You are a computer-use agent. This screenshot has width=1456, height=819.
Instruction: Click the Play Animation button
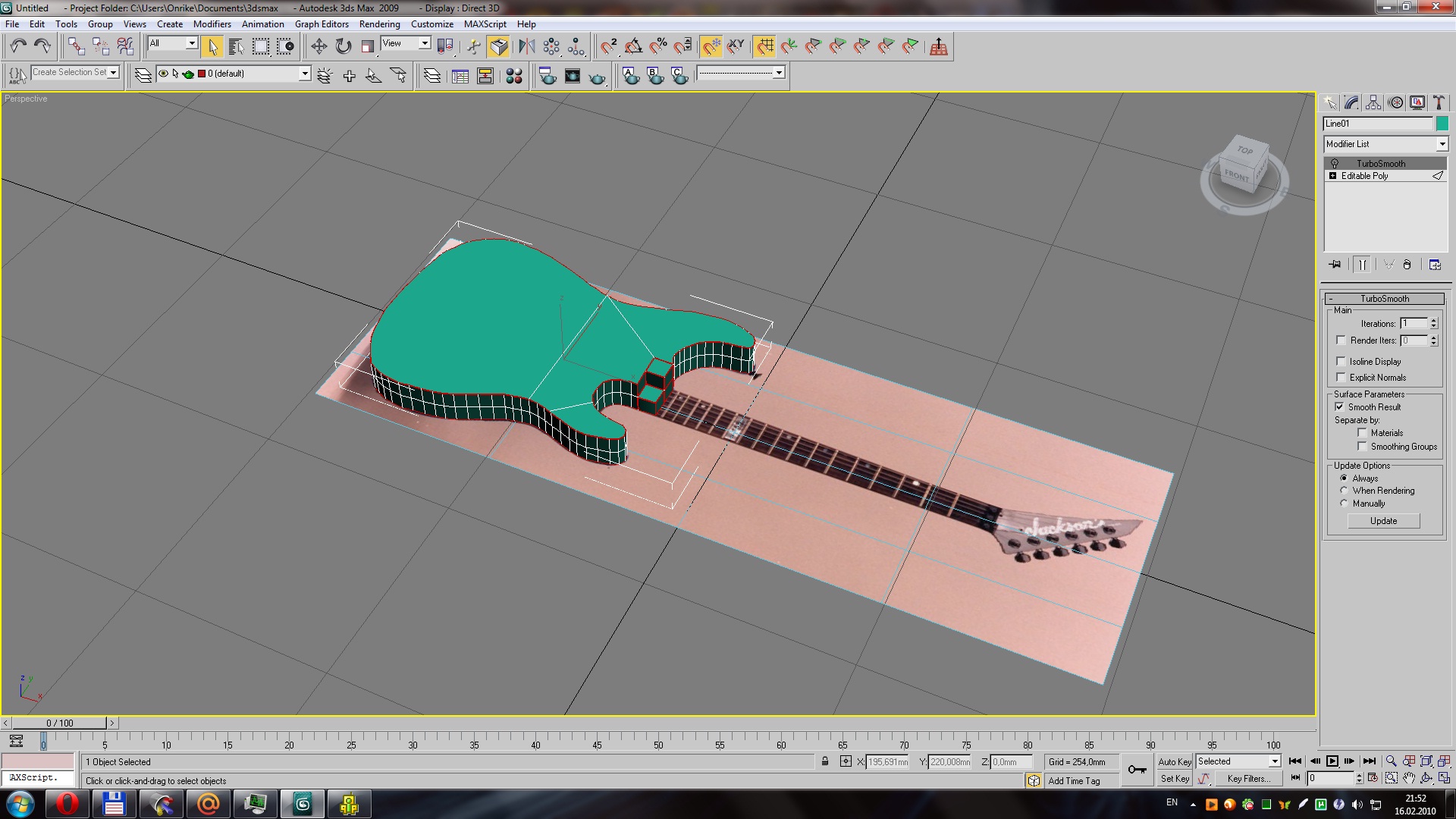point(1332,761)
